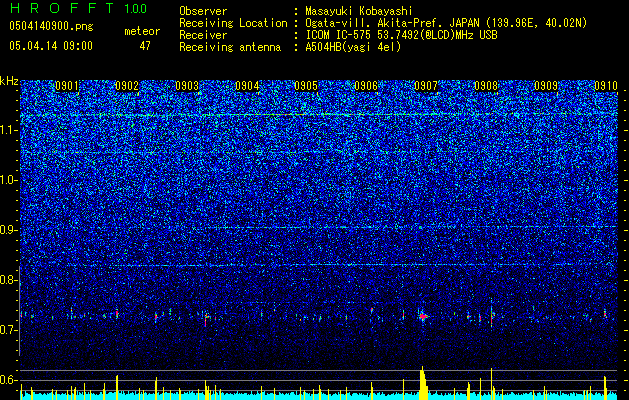
Task: Click the observer name Masayuki Kobayashi
Action: click(359, 11)
